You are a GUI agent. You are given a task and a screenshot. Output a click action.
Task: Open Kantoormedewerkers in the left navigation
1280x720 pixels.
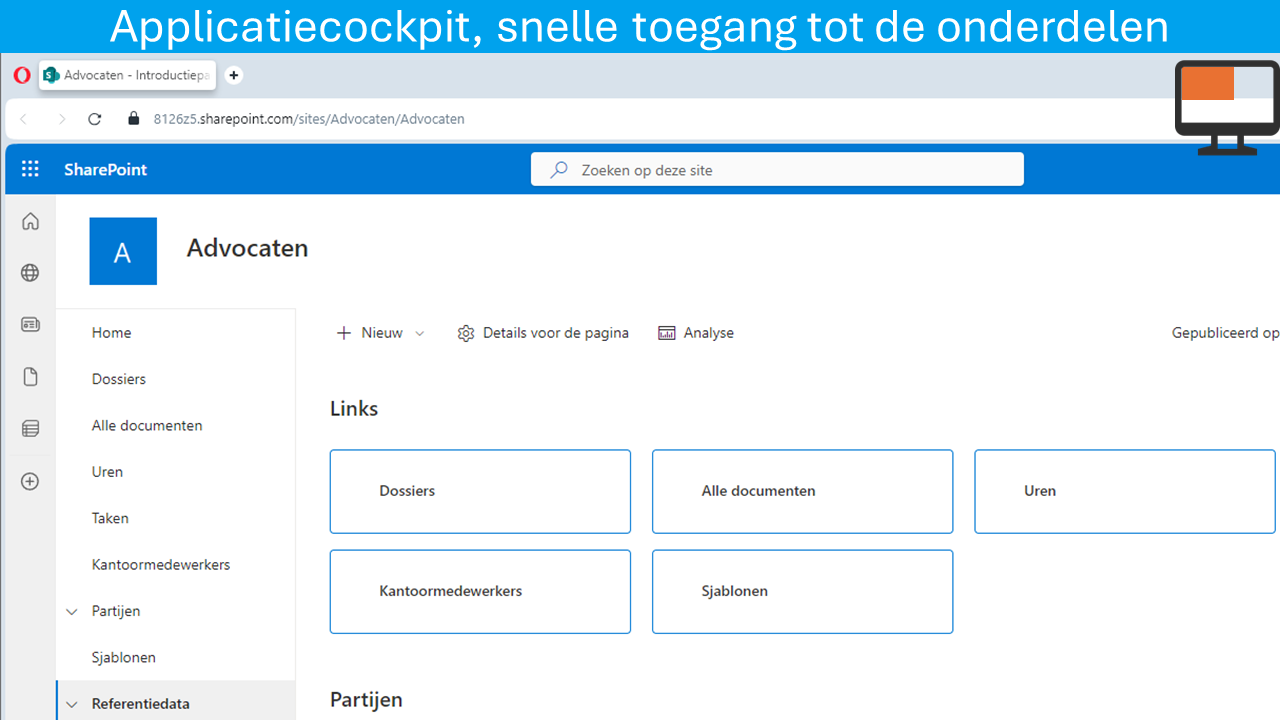(x=161, y=565)
